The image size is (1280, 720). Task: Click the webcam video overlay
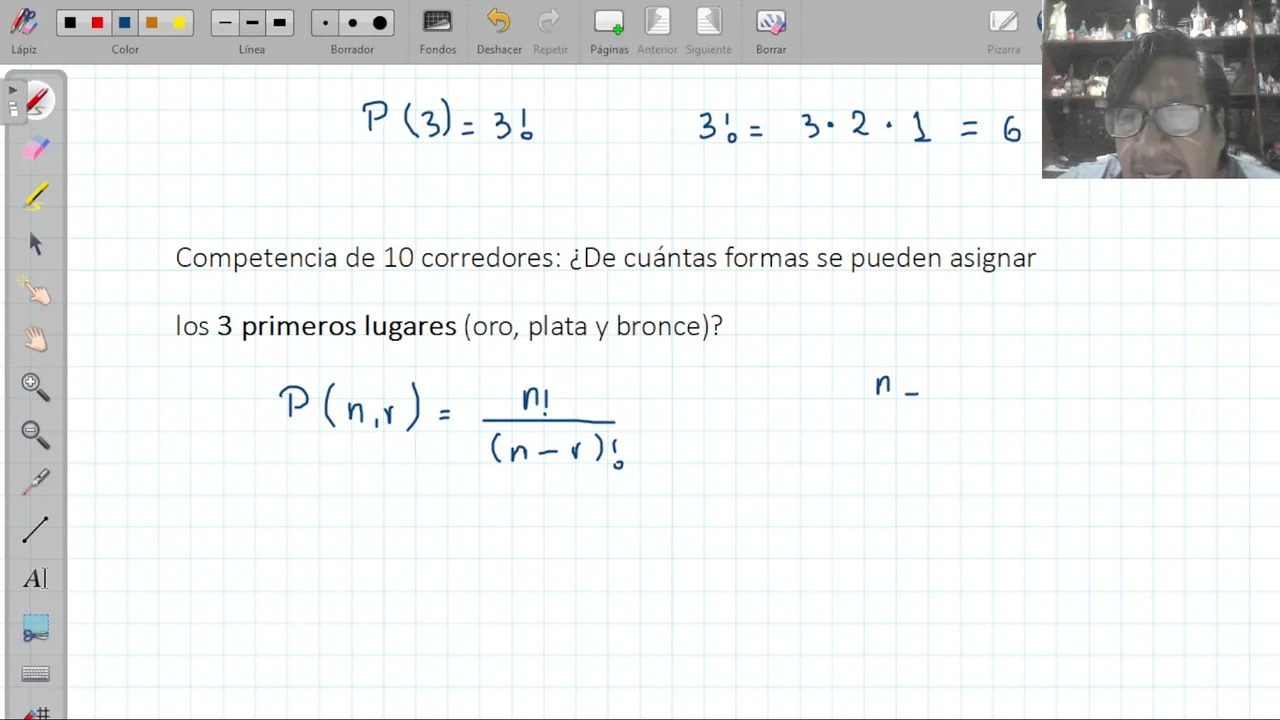[1161, 89]
